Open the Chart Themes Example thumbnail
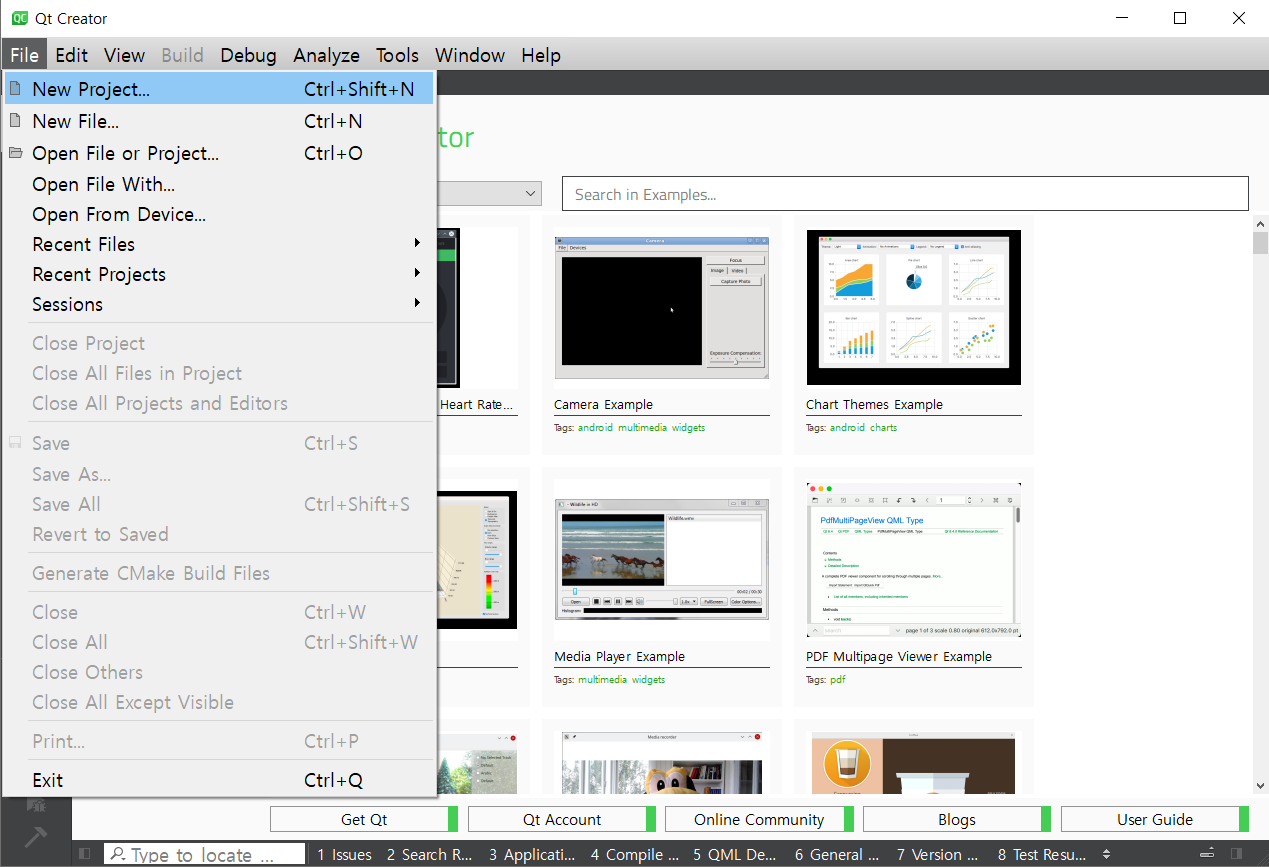Viewport: 1269px width, 867px height. pos(914,307)
